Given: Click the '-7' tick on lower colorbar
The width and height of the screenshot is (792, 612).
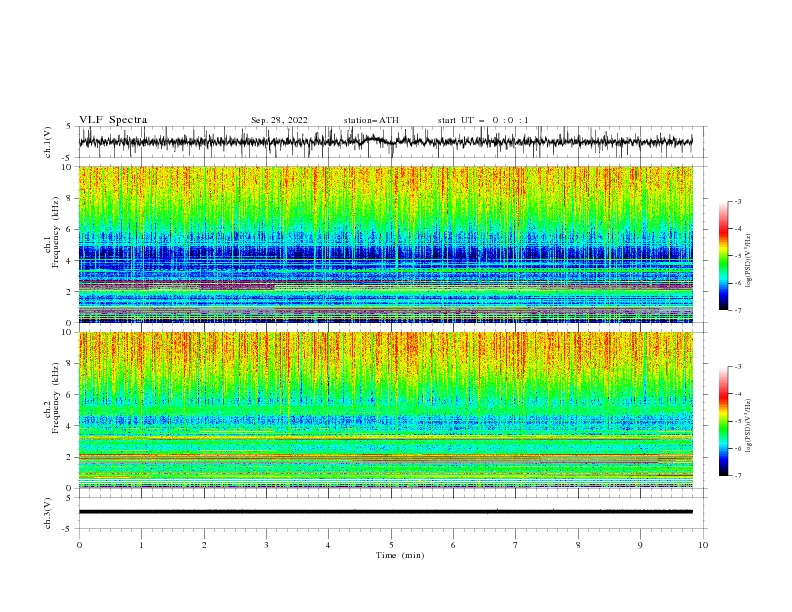Looking at the screenshot, I should 737,476.
